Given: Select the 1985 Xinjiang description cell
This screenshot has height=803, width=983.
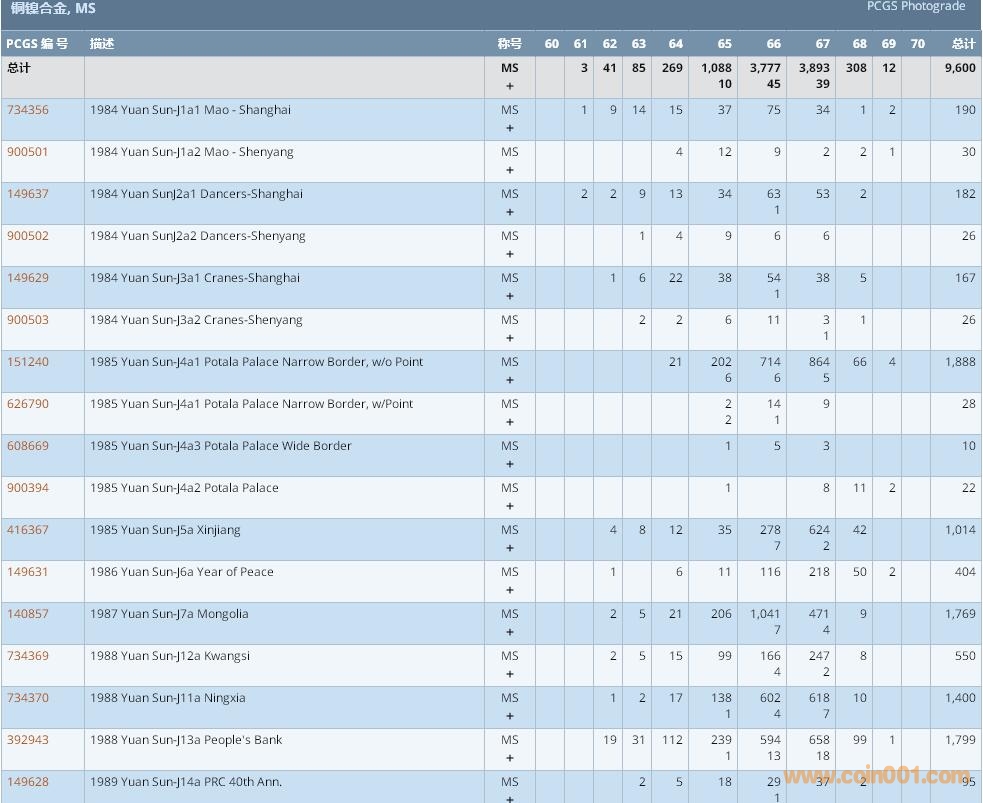Looking at the screenshot, I should point(165,530).
